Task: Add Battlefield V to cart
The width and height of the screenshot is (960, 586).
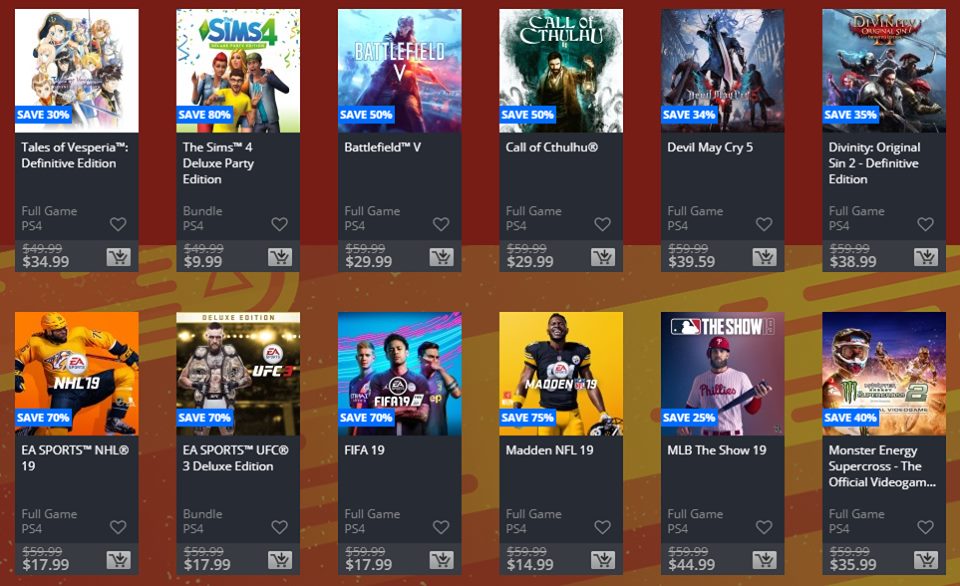Action: pos(441,257)
